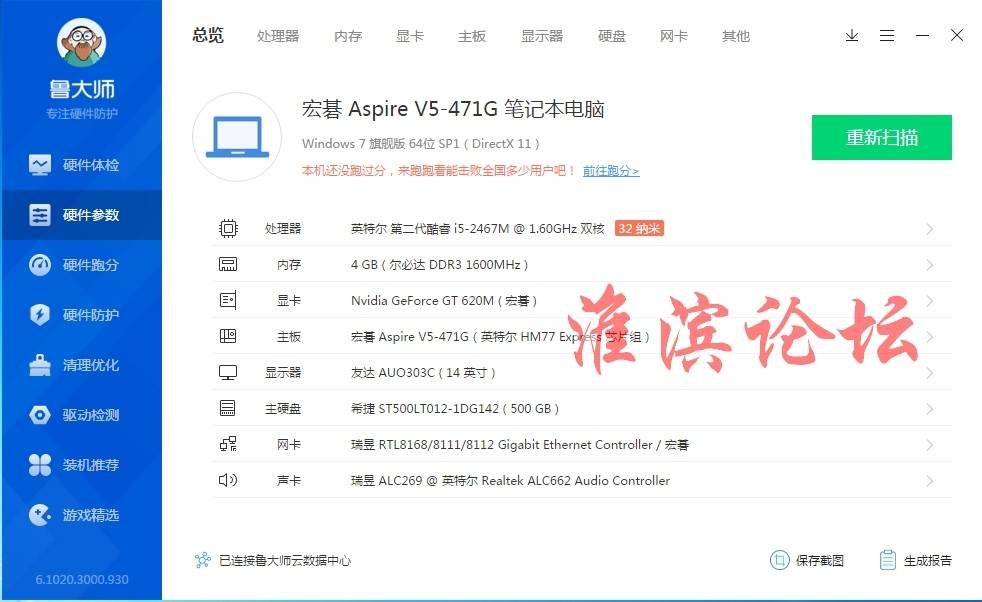This screenshot has width=982, height=602.
Task: Open 装机推荐 clover icon
Action: pos(39,465)
